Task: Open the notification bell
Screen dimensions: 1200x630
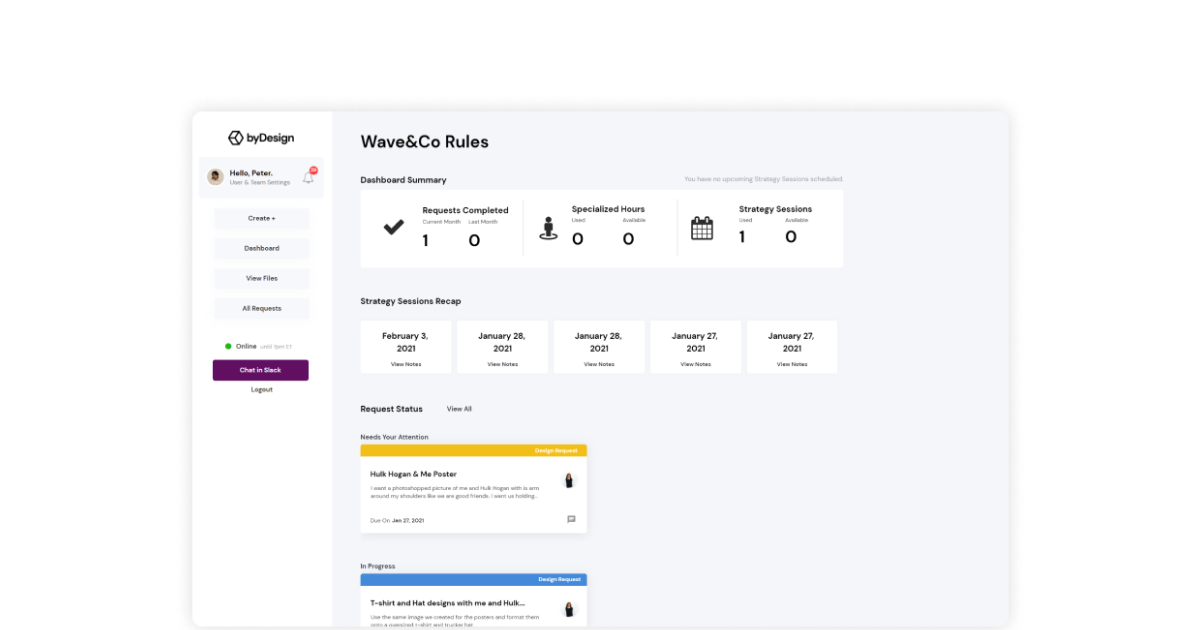Action: point(308,177)
